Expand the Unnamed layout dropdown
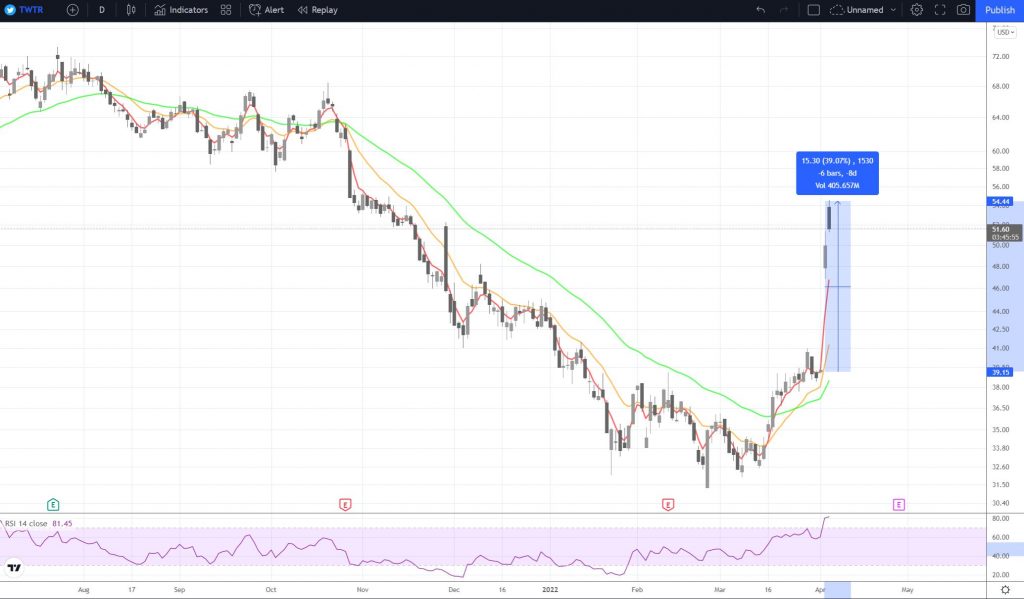Image resolution: width=1024 pixels, height=599 pixels. 863,10
